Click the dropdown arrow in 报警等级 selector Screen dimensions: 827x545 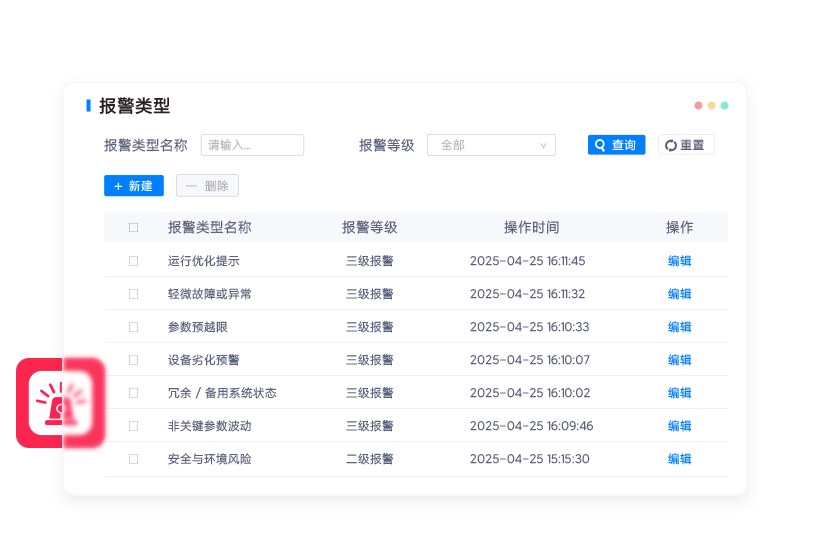pos(543,145)
